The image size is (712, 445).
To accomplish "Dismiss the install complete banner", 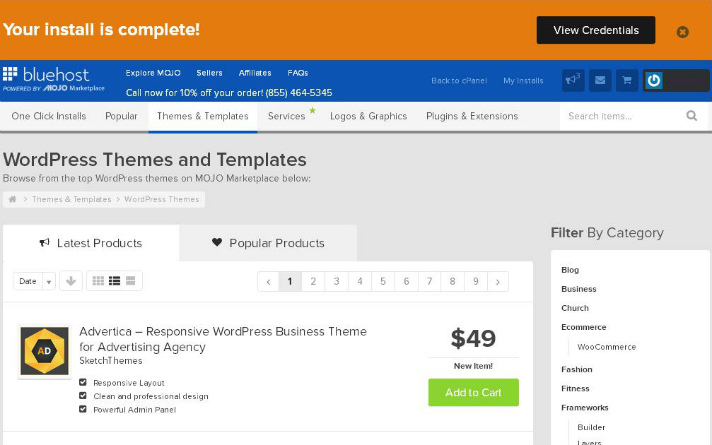I will click(682, 32).
